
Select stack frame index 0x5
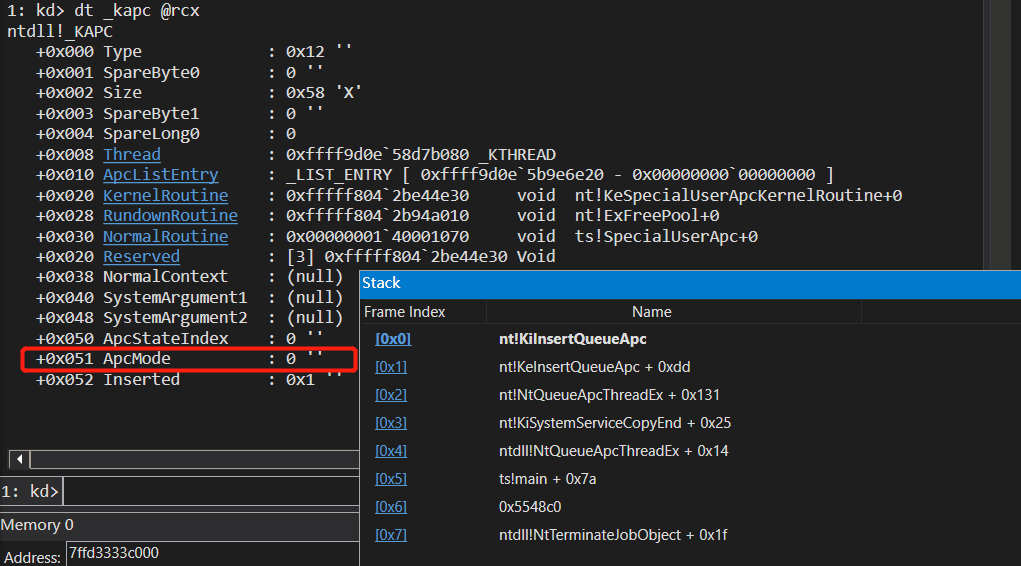pyautogui.click(x=391, y=479)
